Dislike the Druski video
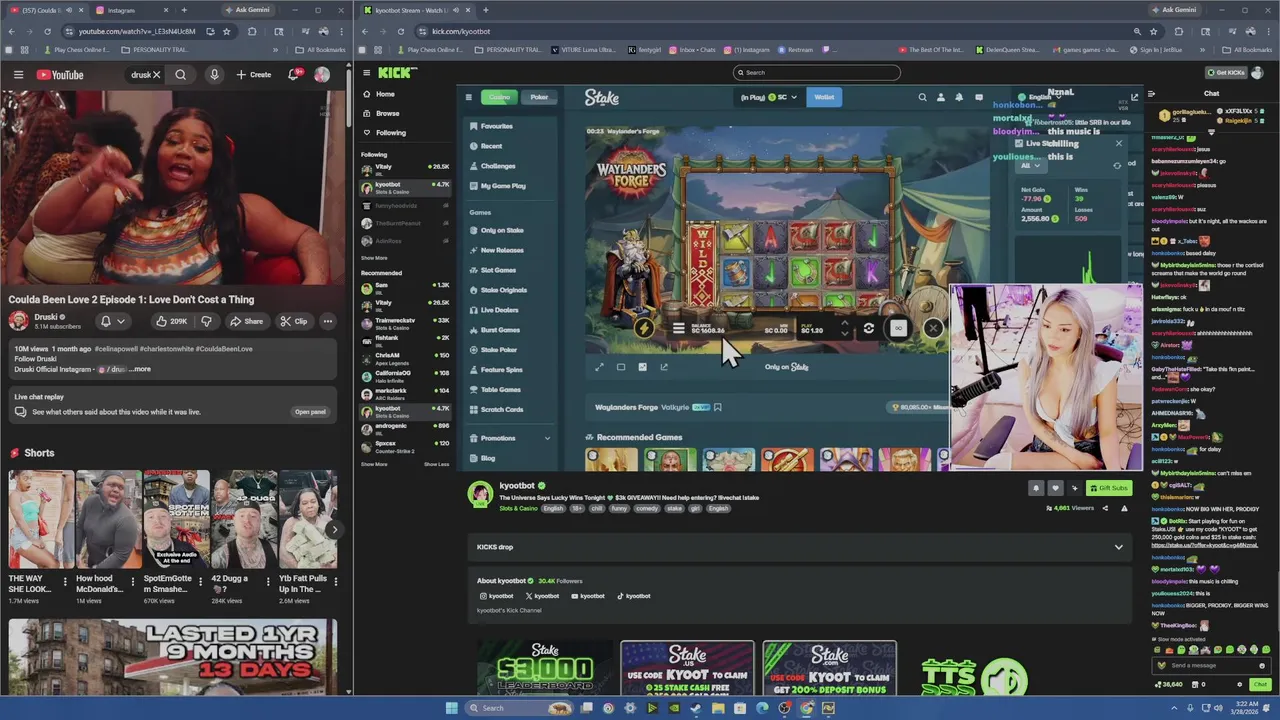1280x720 pixels. [207, 321]
